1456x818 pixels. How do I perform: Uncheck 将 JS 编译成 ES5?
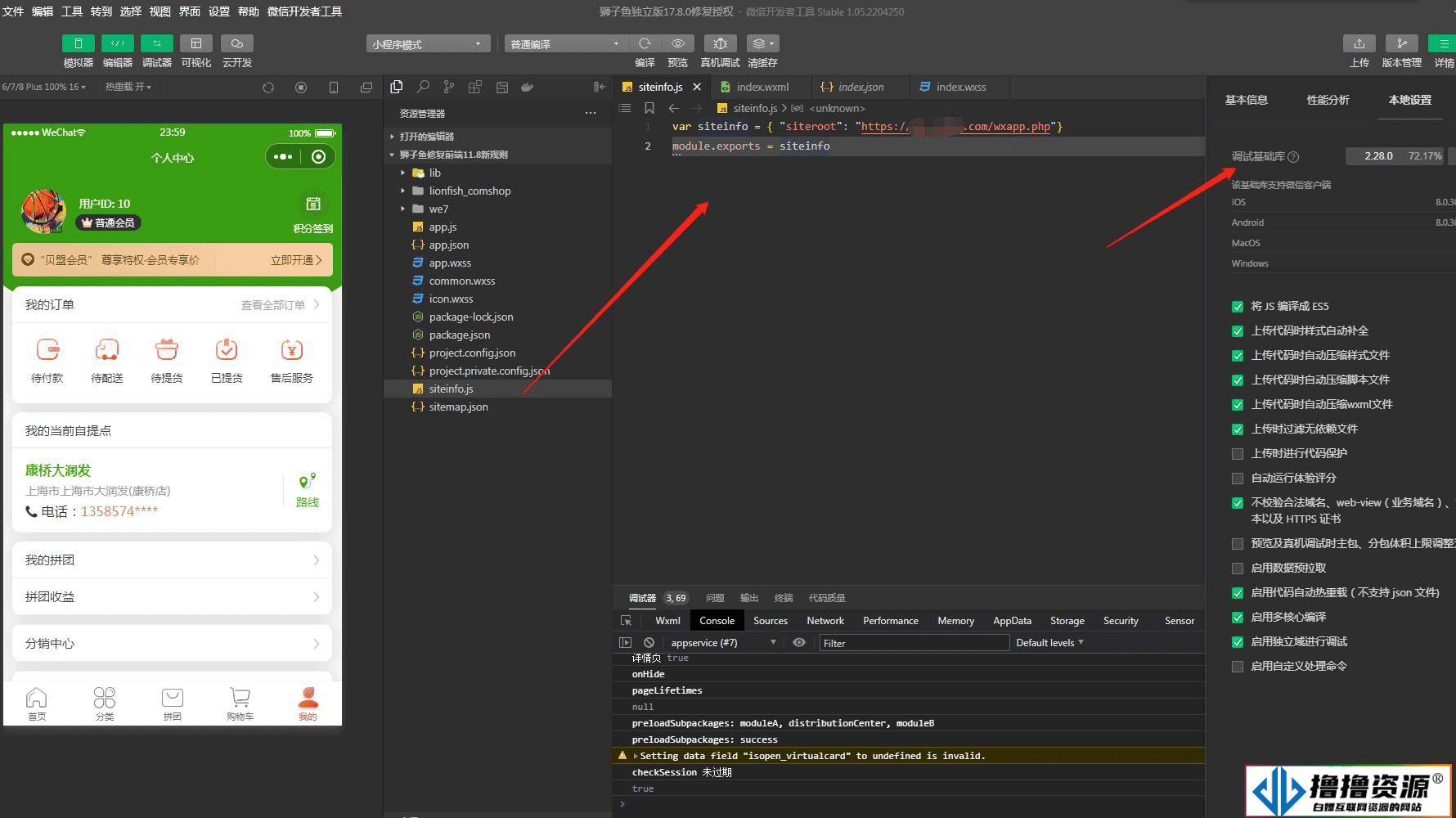click(1238, 307)
